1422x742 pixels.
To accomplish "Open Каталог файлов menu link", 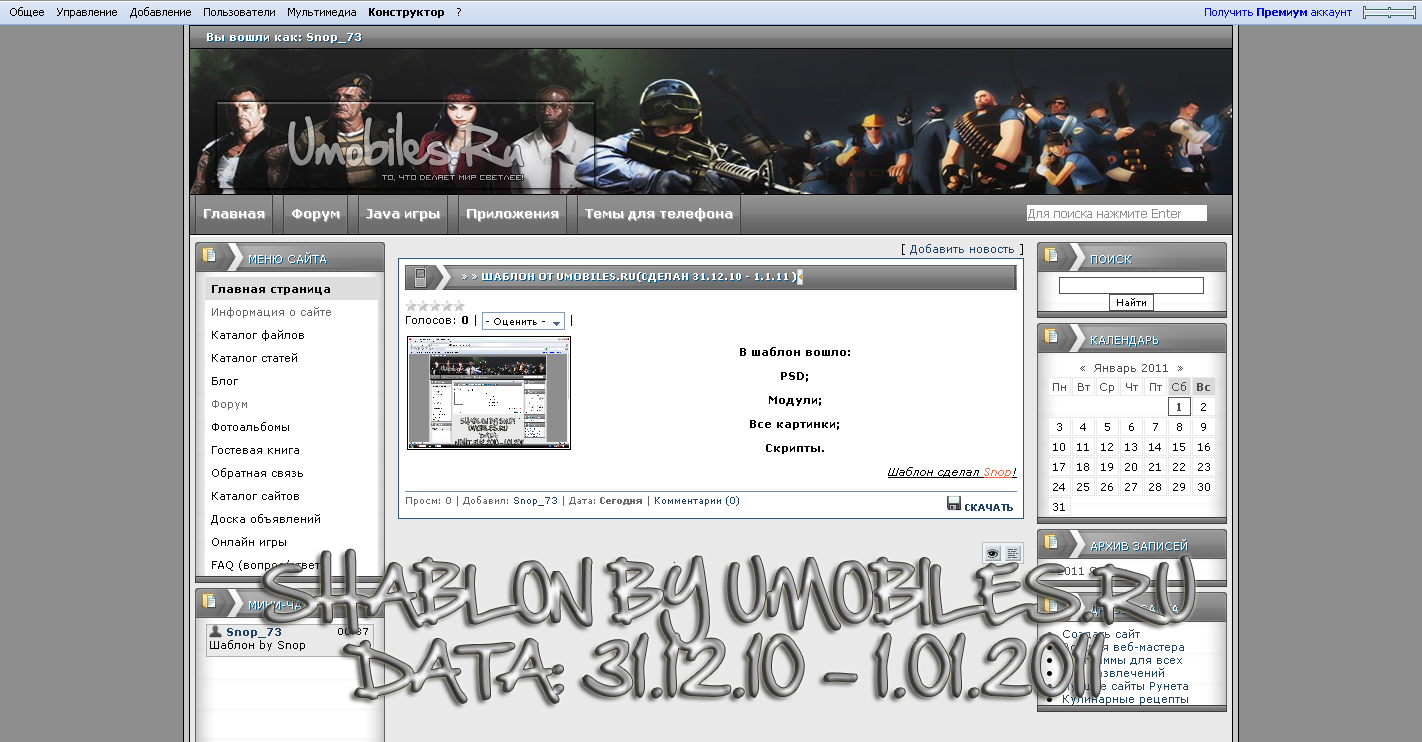I will click(x=257, y=335).
